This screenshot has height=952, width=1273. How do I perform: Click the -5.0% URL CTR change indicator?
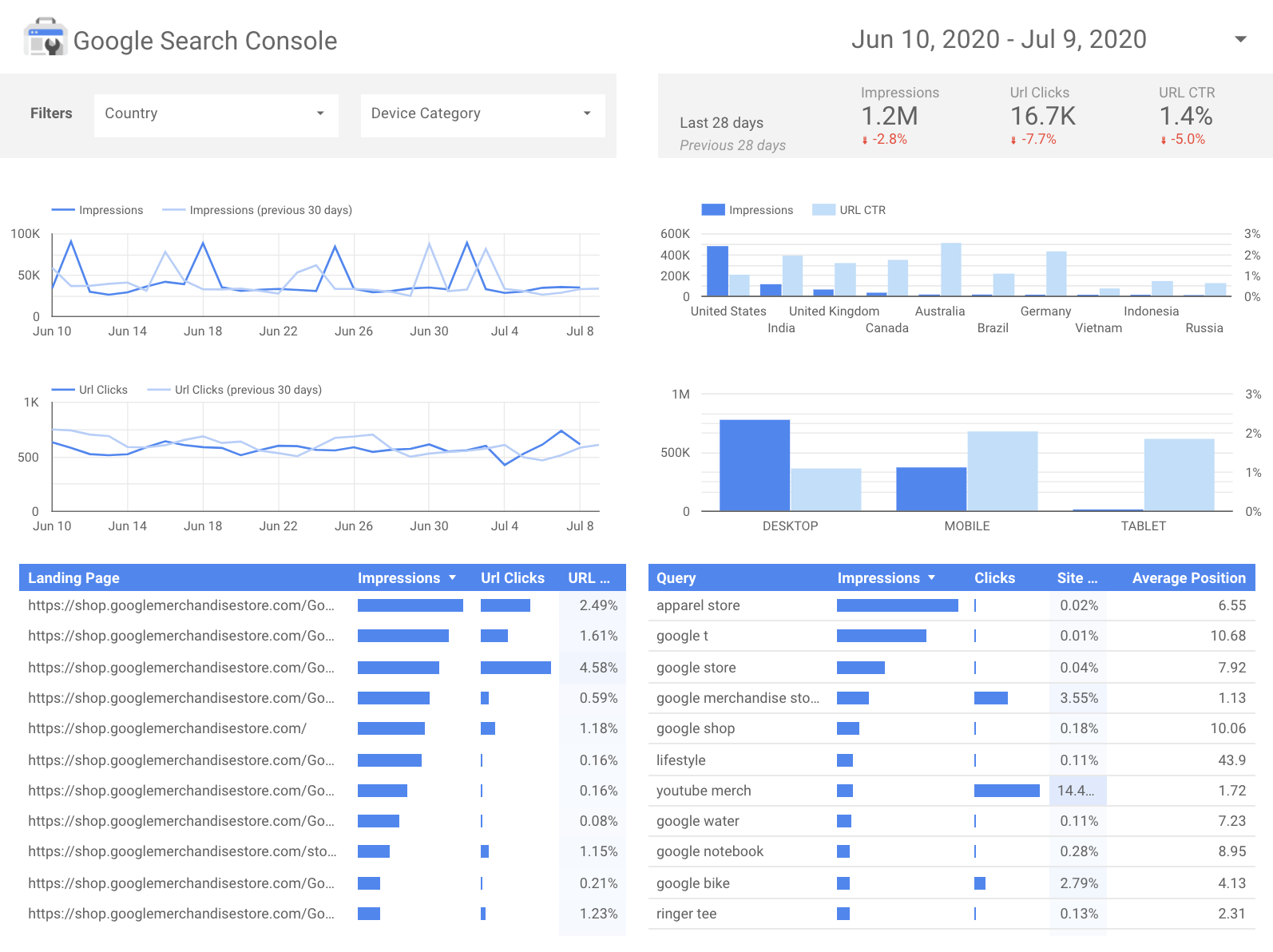point(1183,139)
